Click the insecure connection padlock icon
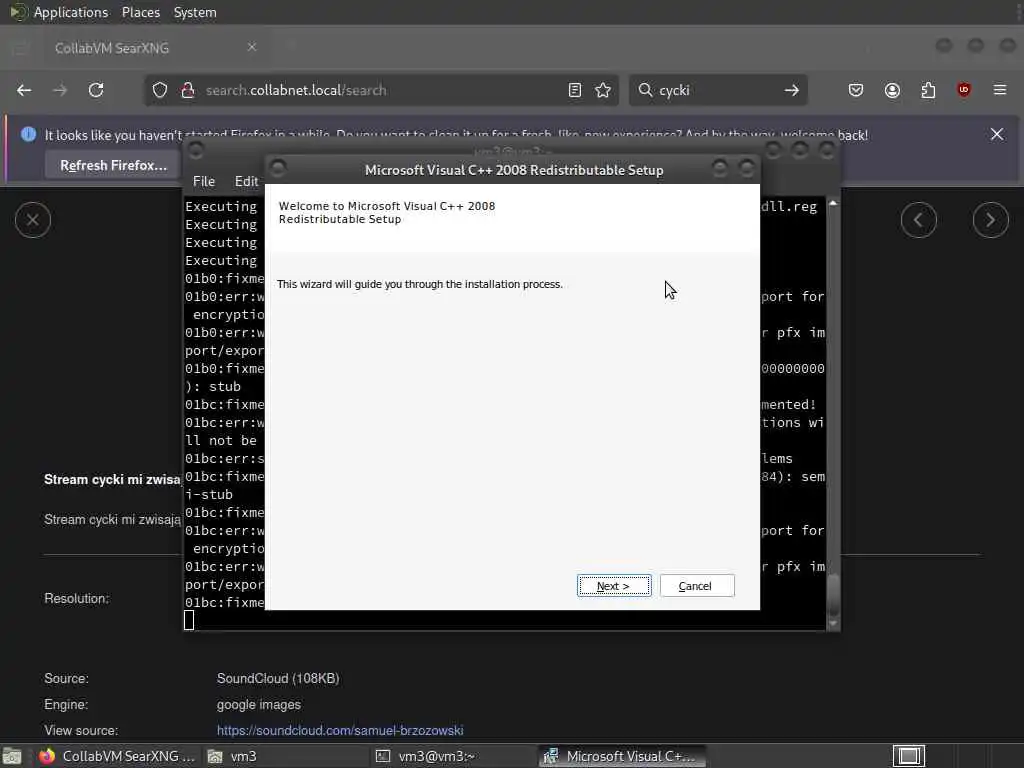 (188, 90)
